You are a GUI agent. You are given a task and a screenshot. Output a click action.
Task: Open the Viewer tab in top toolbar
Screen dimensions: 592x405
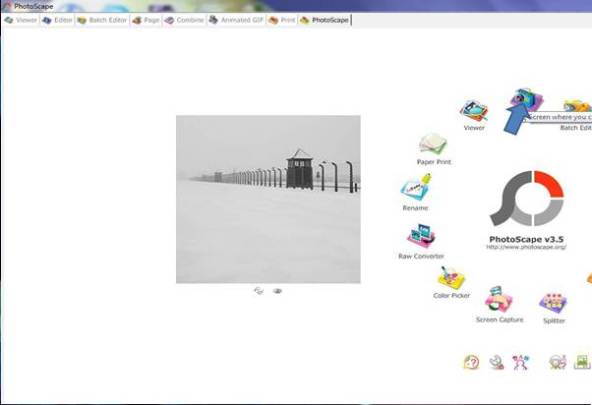click(21, 20)
